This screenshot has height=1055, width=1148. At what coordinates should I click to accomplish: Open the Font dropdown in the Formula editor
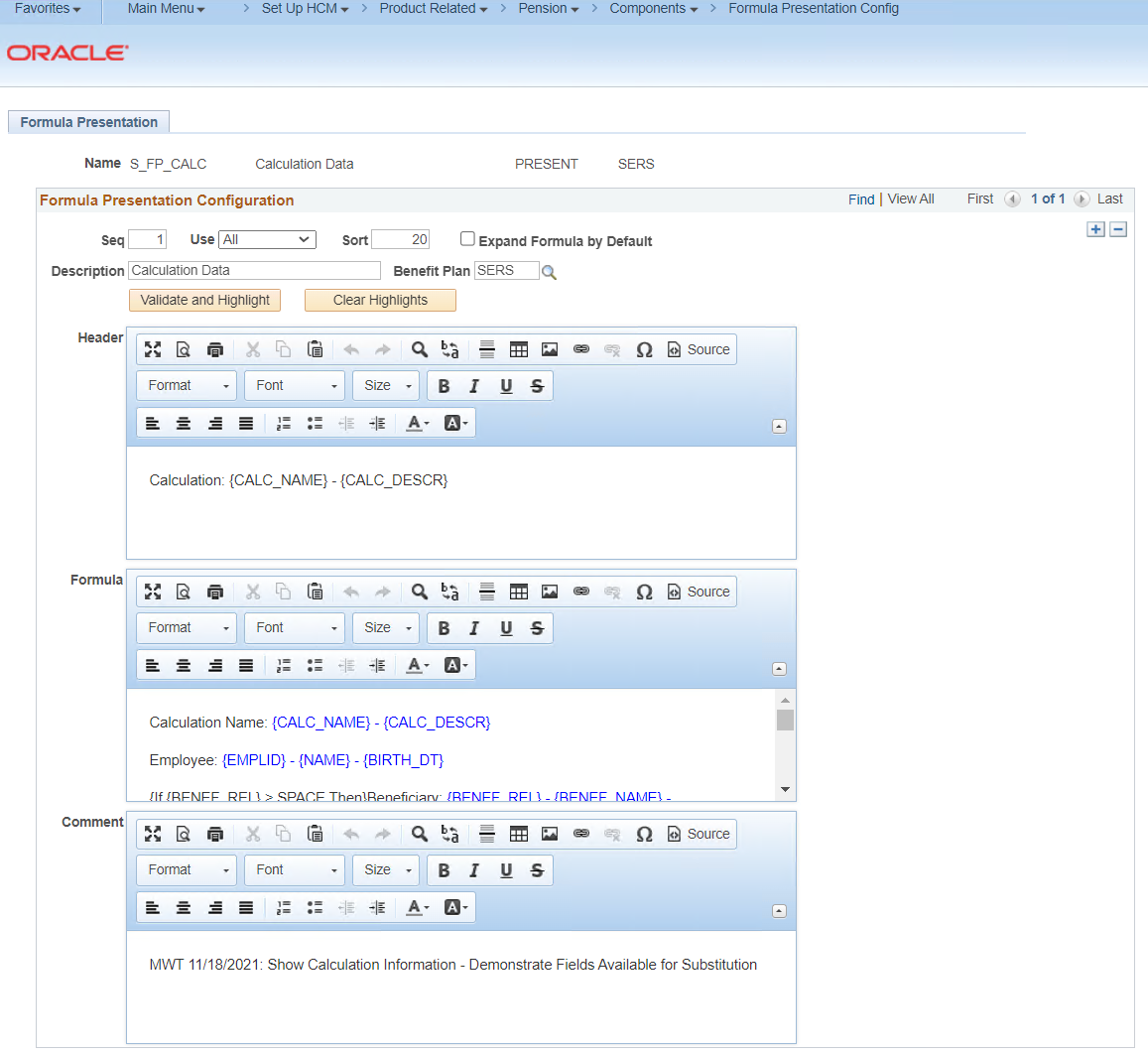[294, 627]
